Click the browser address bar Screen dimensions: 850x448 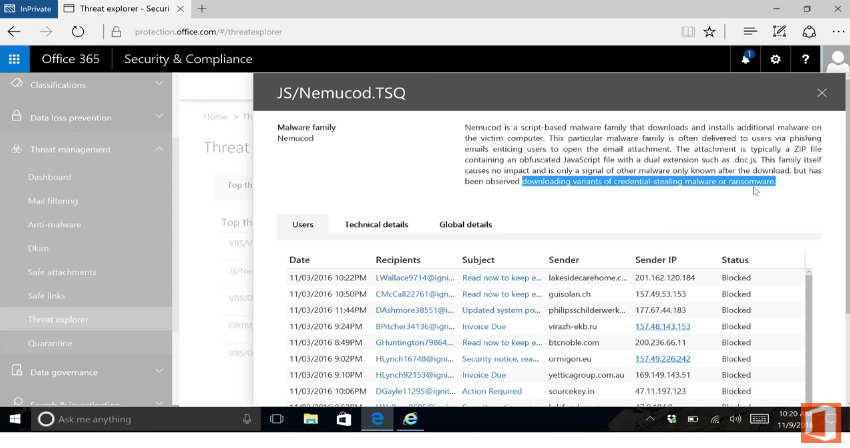(x=400, y=31)
